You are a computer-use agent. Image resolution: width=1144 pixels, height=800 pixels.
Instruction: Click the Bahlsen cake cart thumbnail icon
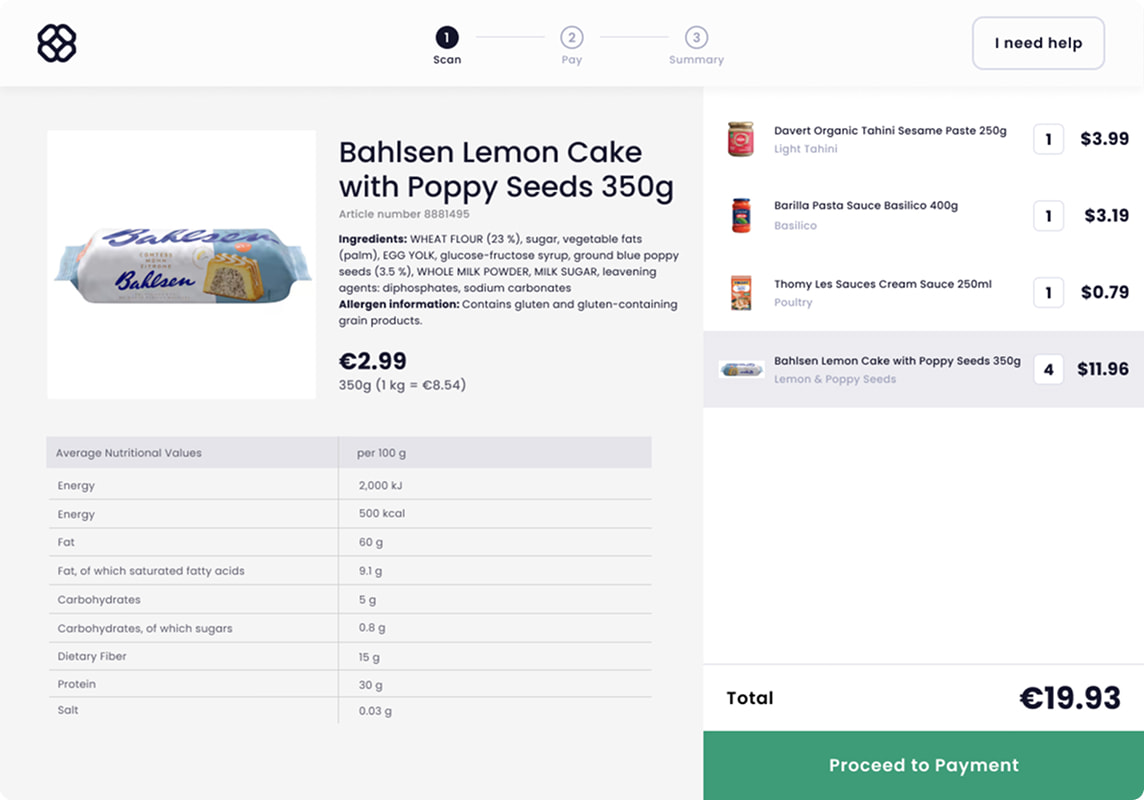tap(742, 370)
